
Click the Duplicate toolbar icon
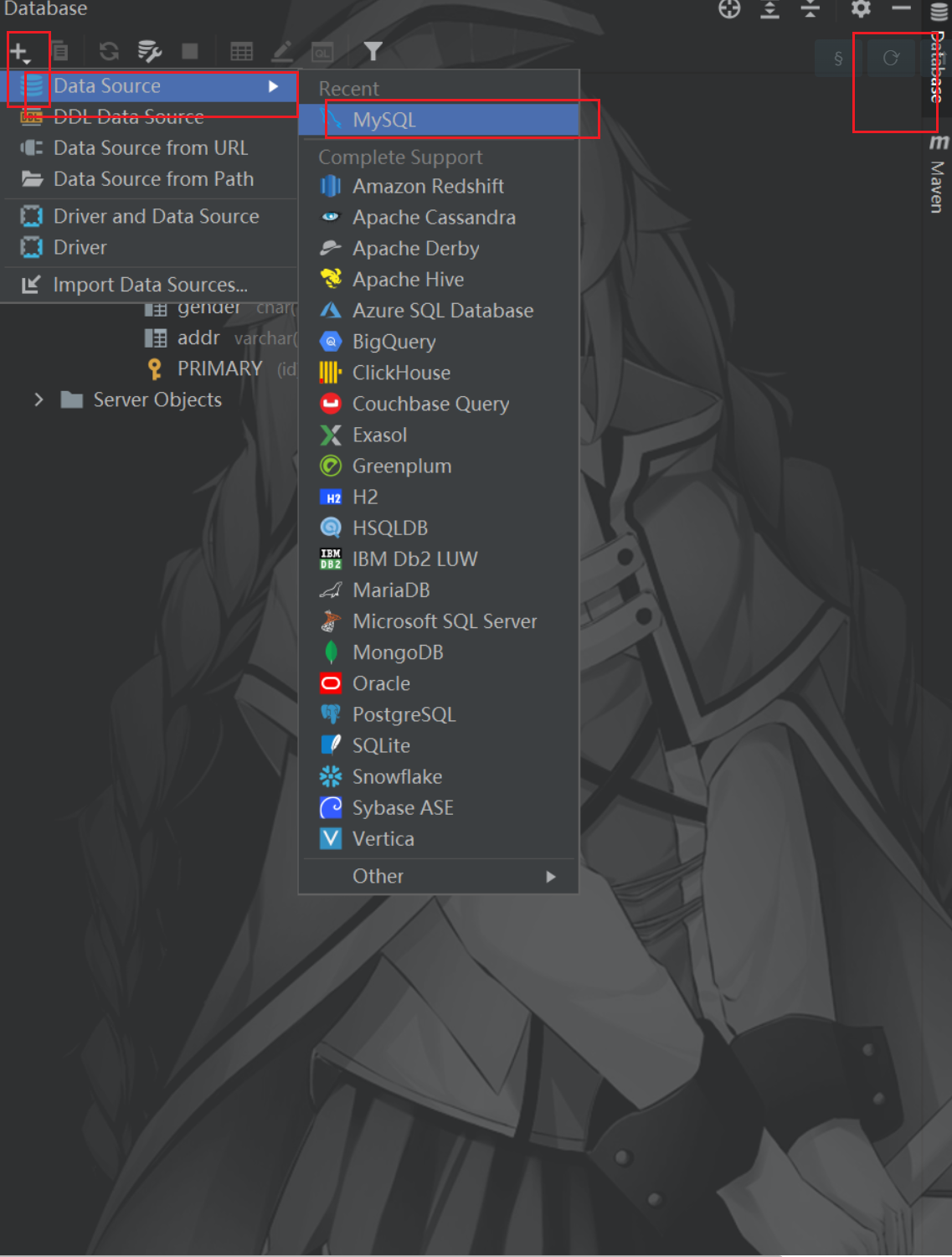point(60,52)
